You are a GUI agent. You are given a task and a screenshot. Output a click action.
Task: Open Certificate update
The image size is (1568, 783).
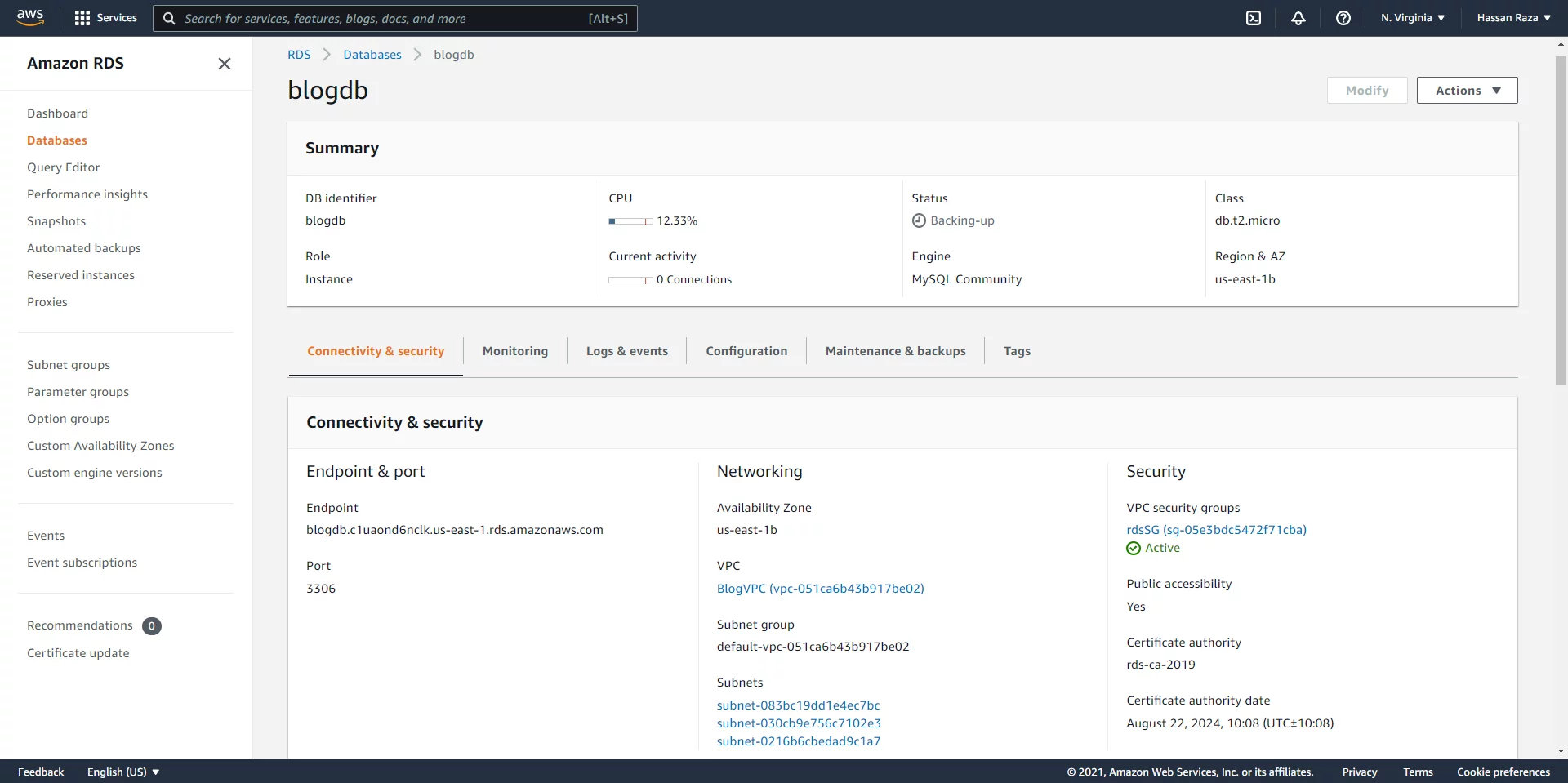click(x=78, y=653)
